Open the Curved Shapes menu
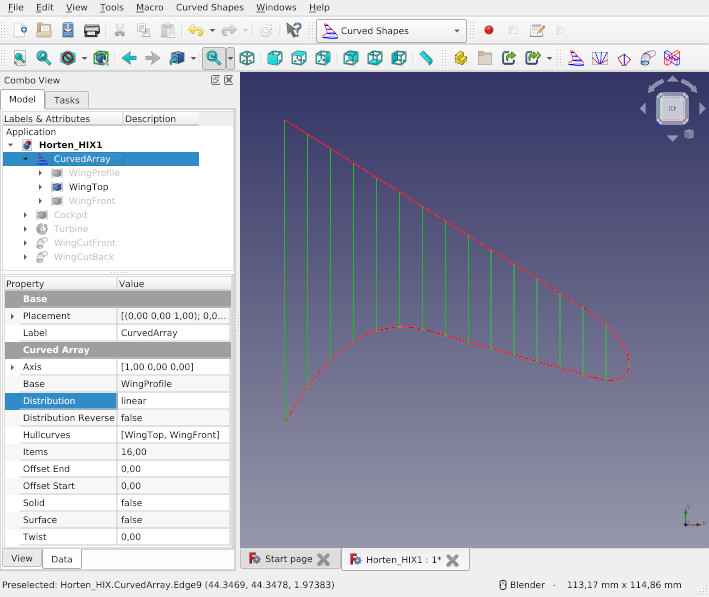The width and height of the screenshot is (709, 597). [210, 7]
